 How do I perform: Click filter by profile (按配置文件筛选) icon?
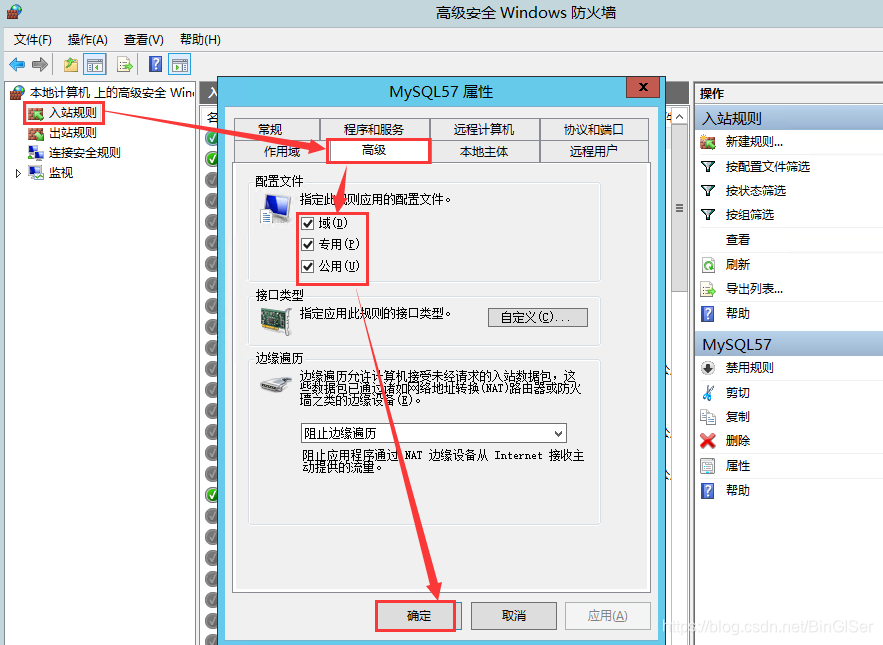tap(708, 166)
